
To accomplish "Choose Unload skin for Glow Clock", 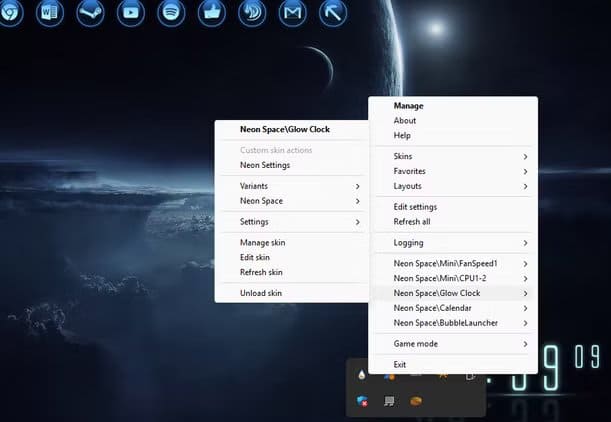I will tap(261, 293).
